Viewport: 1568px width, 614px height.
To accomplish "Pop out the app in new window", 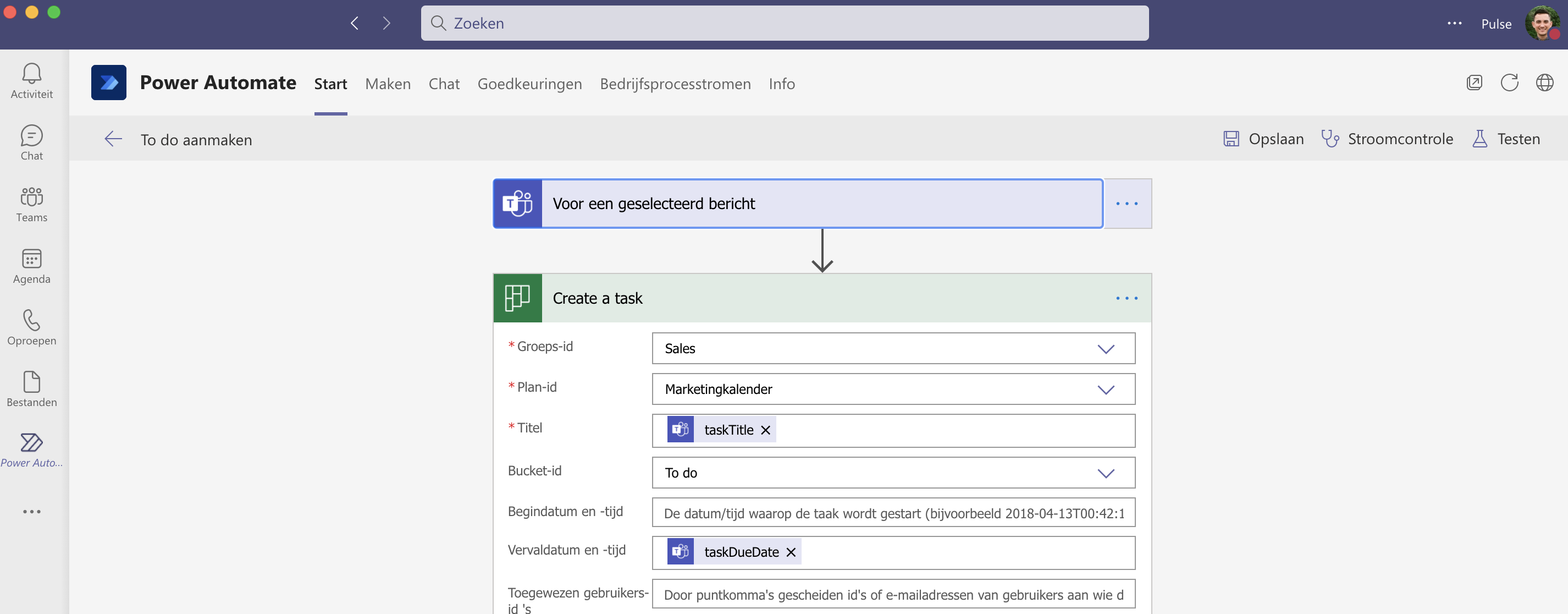I will tap(1475, 83).
